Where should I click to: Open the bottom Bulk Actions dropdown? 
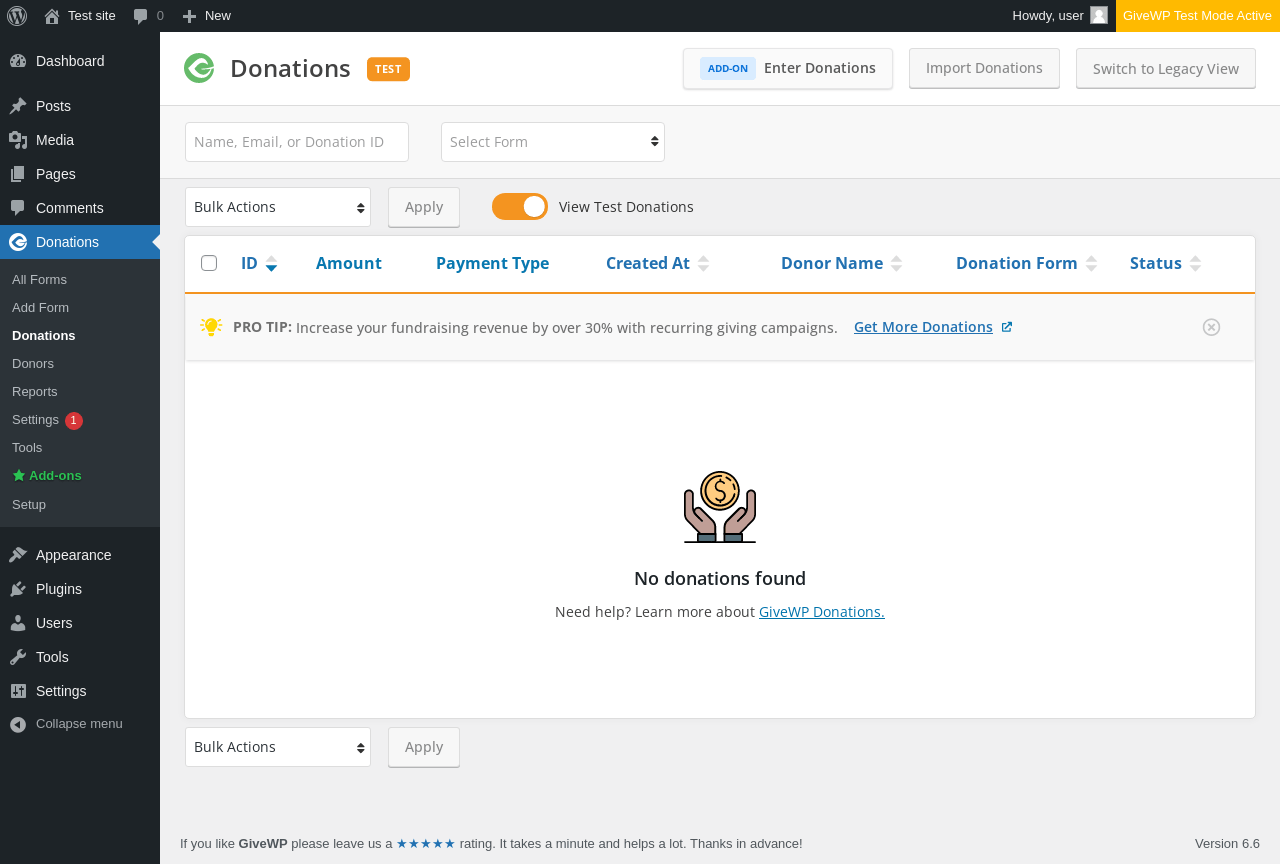point(278,747)
